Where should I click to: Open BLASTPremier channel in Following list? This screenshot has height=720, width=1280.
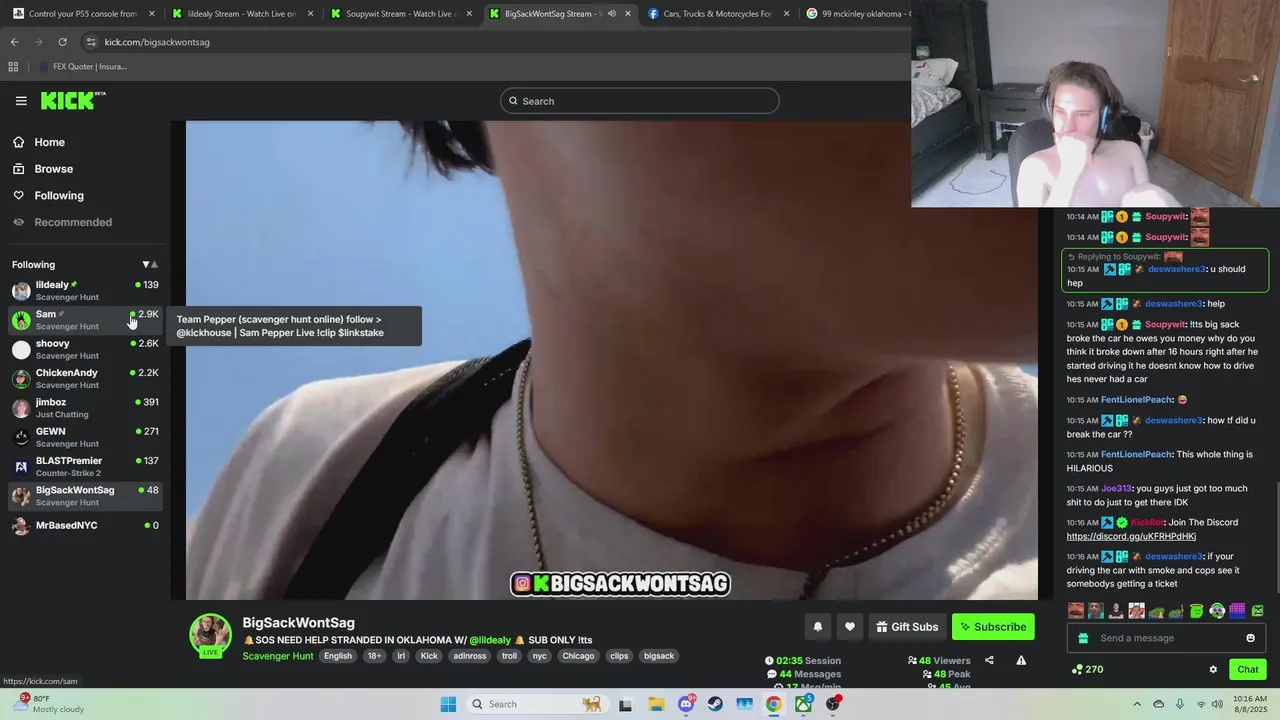click(x=85, y=466)
